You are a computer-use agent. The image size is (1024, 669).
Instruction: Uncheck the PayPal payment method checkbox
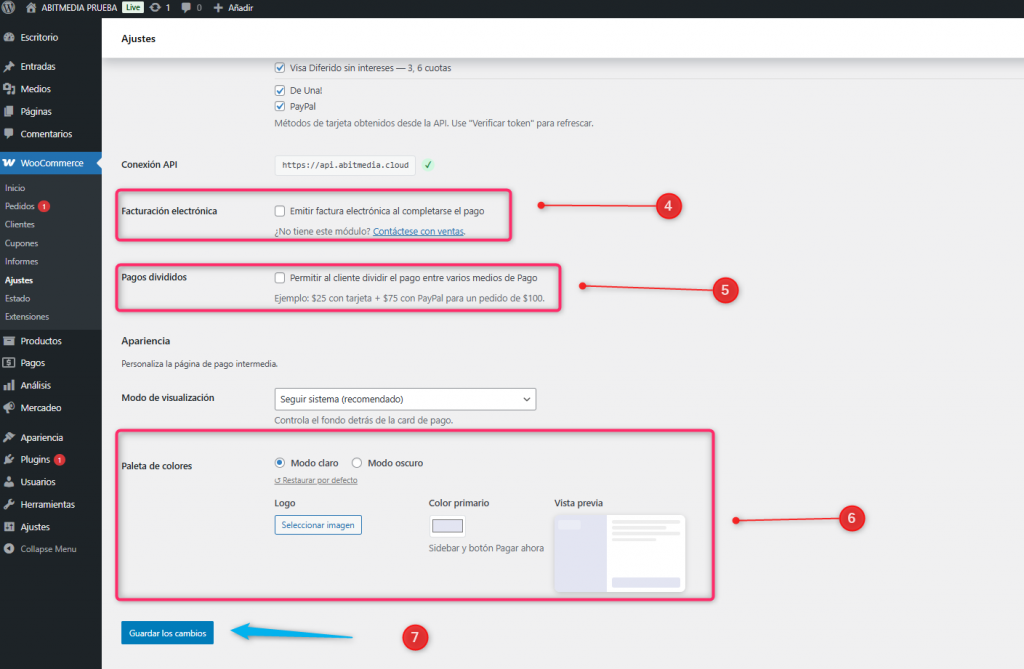click(280, 106)
